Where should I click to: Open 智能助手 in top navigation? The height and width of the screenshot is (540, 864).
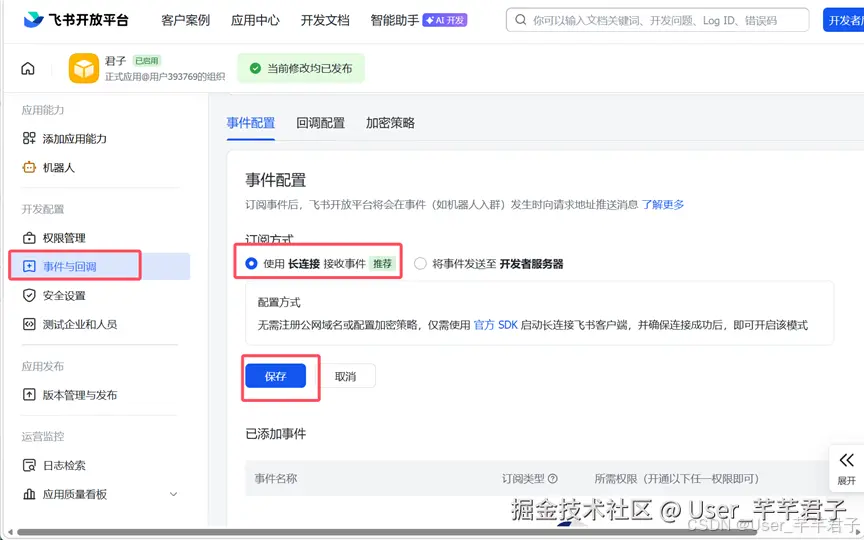[x=395, y=20]
